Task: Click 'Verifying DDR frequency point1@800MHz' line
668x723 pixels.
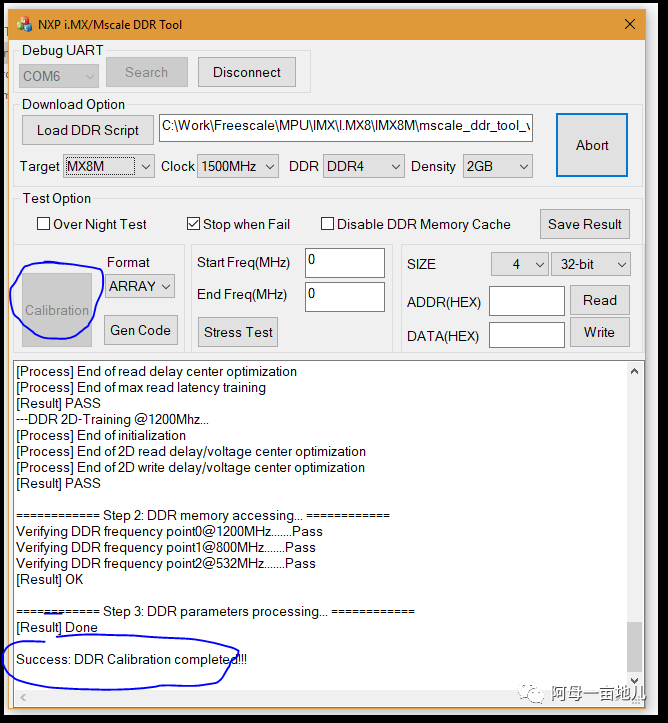Action: pos(166,548)
